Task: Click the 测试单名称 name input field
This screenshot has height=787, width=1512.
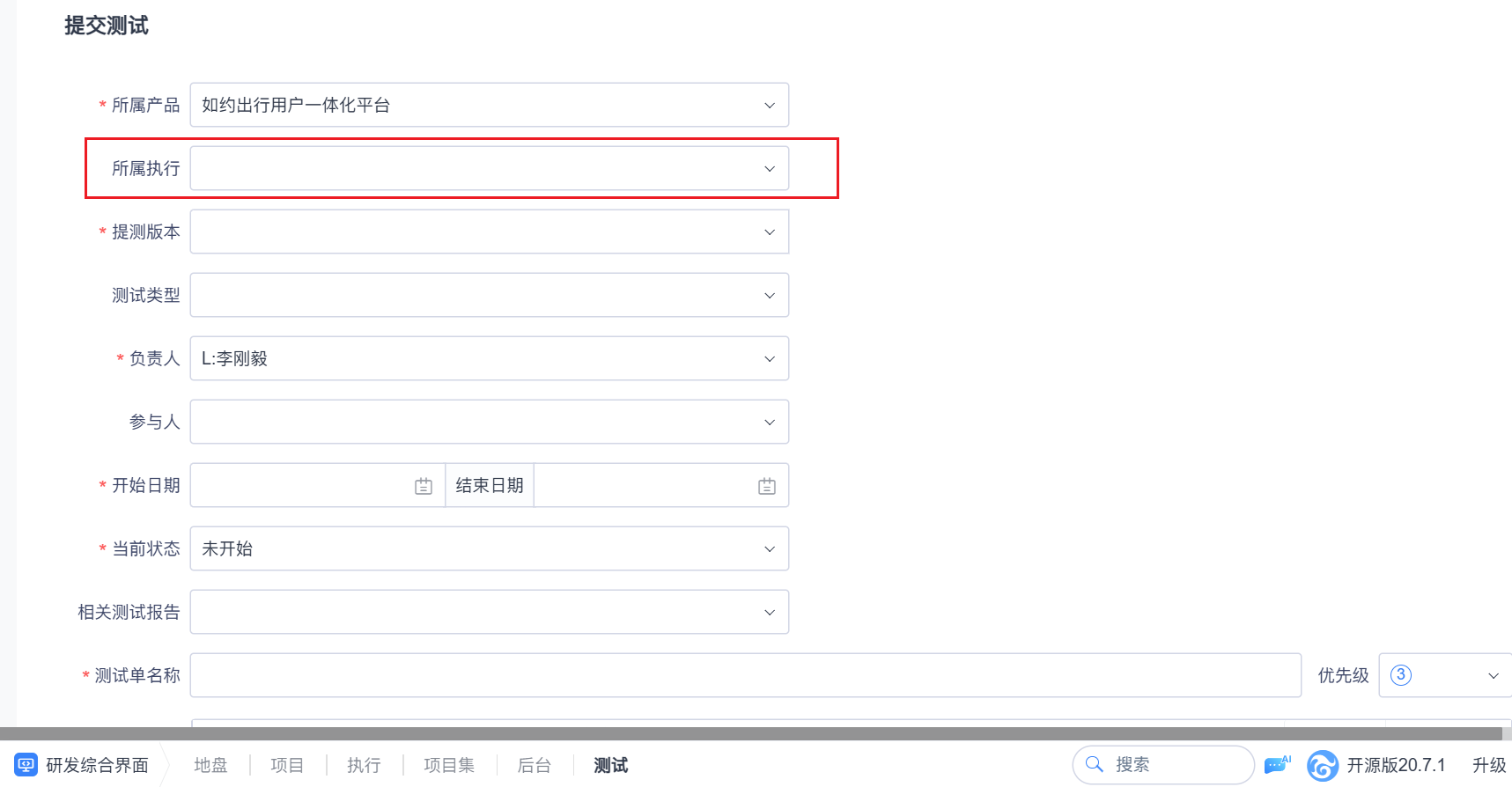Action: (x=746, y=675)
